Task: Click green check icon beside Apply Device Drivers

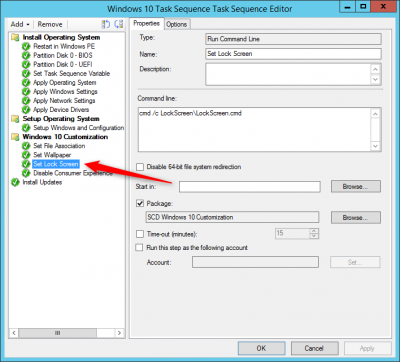Action: pos(26,109)
